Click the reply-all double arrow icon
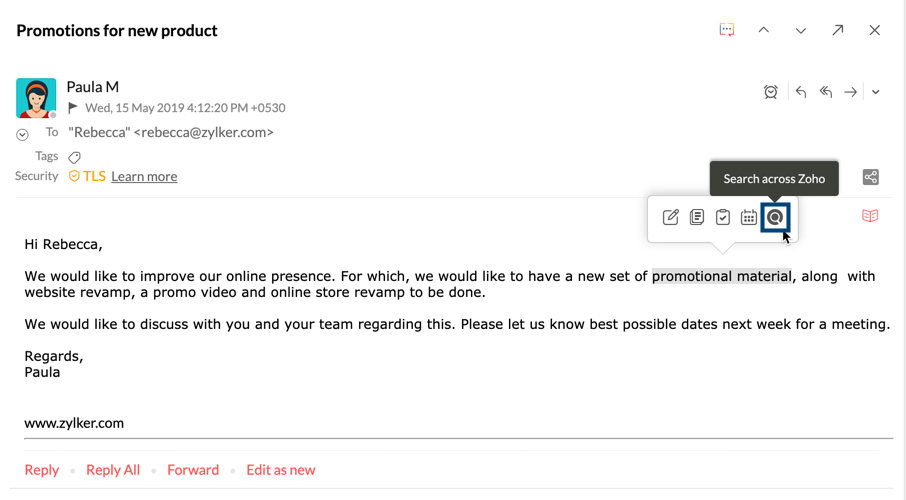This screenshot has height=500, width=906. click(x=826, y=92)
